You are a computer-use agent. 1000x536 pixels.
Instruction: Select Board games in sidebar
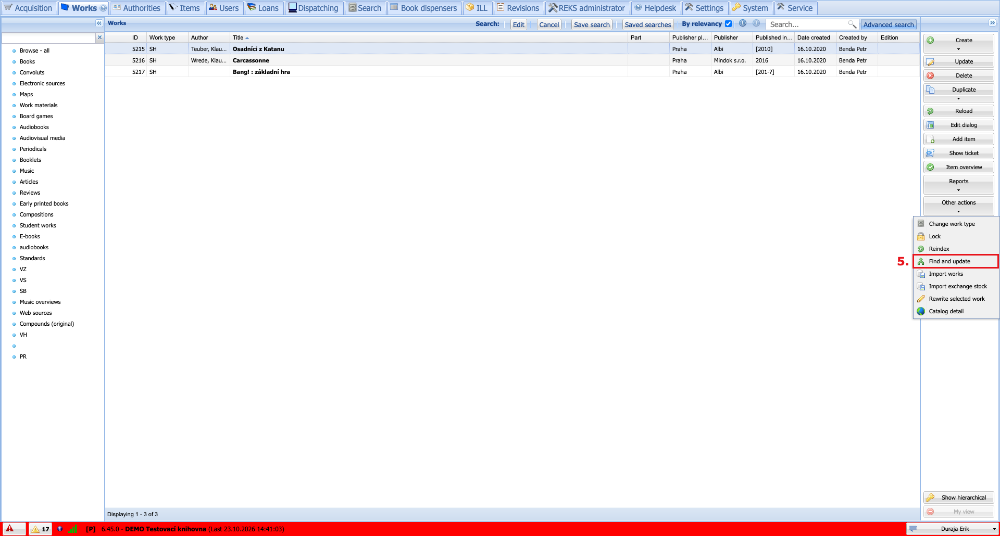point(36,116)
